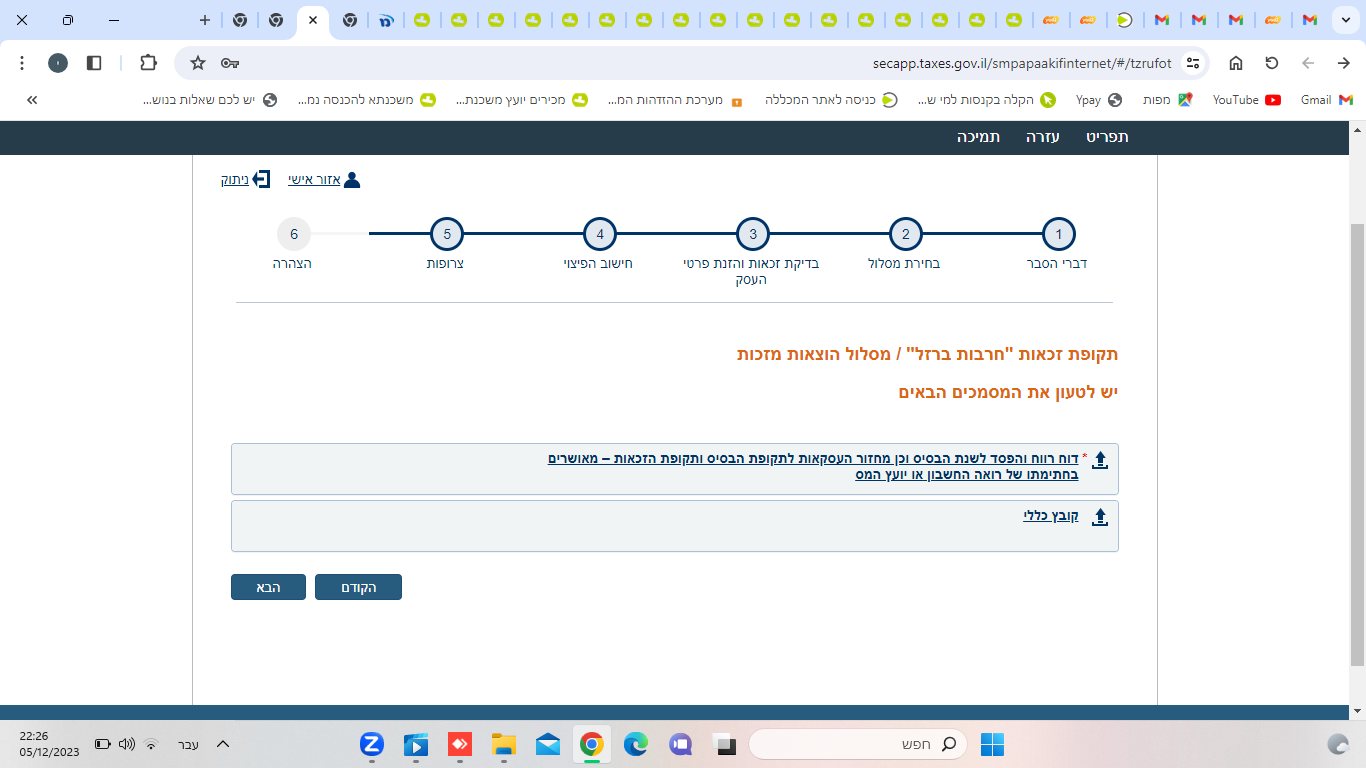The width and height of the screenshot is (1366, 768).
Task: Click the הקודם previous button
Action: [x=358, y=587]
